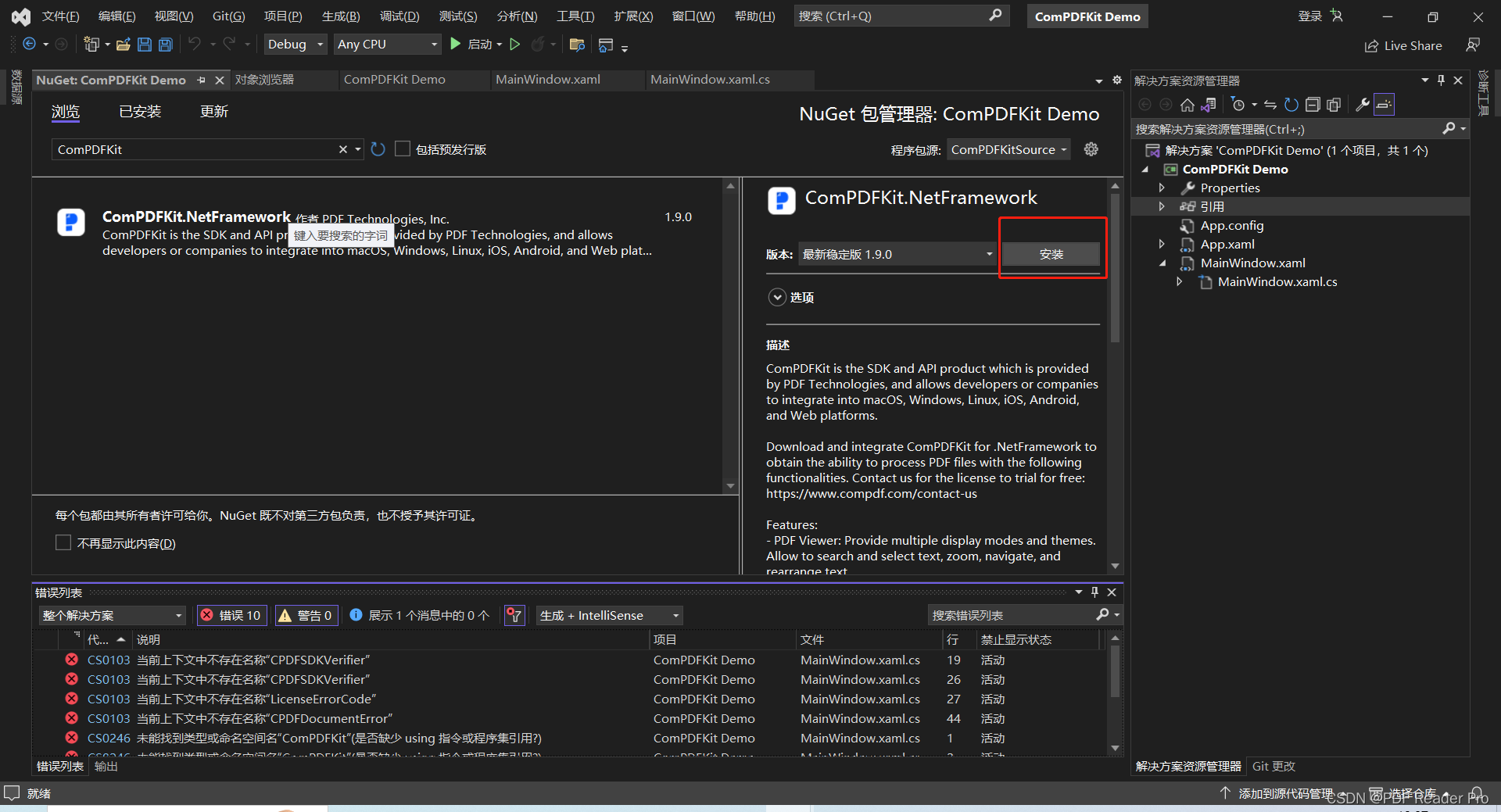Expand the 选项 options section
Viewport: 1501px width, 812px height.
pyautogui.click(x=777, y=297)
